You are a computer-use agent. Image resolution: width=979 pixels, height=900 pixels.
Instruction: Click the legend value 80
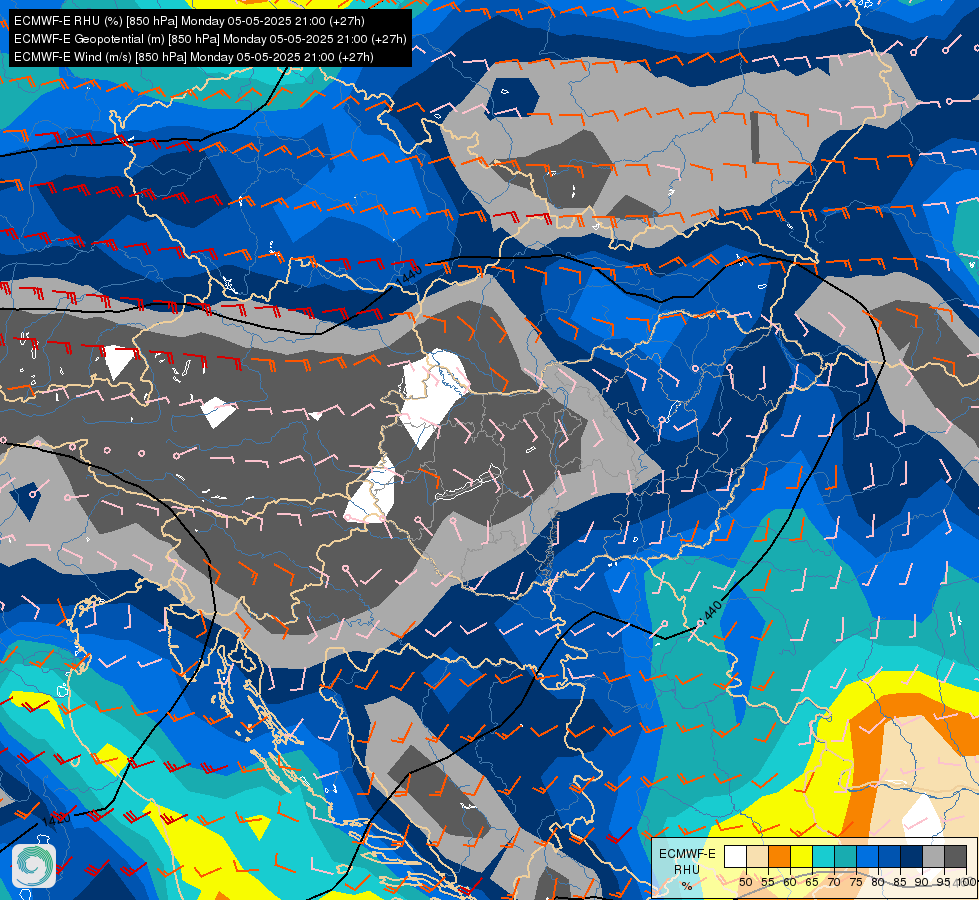coord(878,882)
